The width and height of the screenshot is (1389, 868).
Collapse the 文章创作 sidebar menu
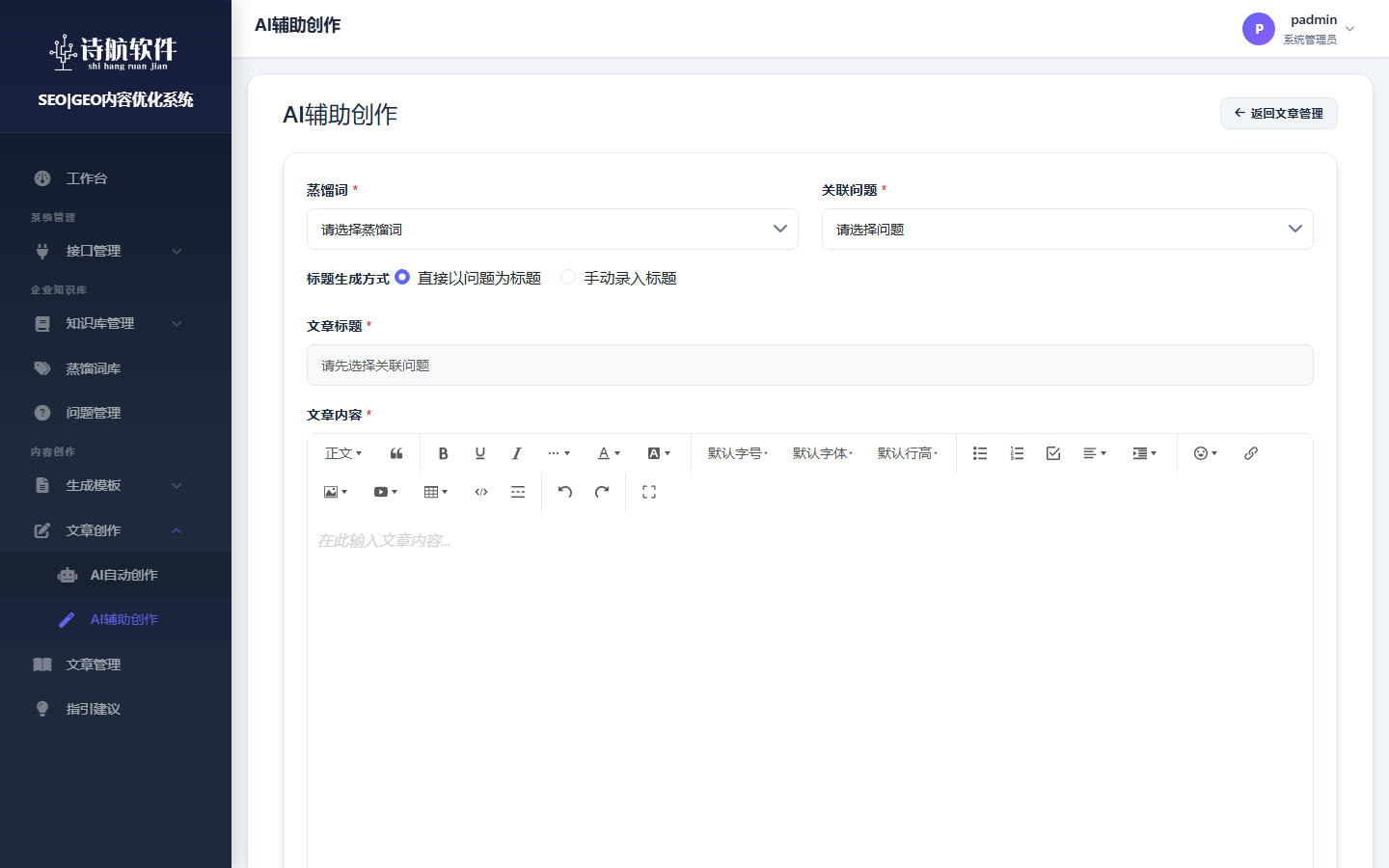[x=116, y=530]
